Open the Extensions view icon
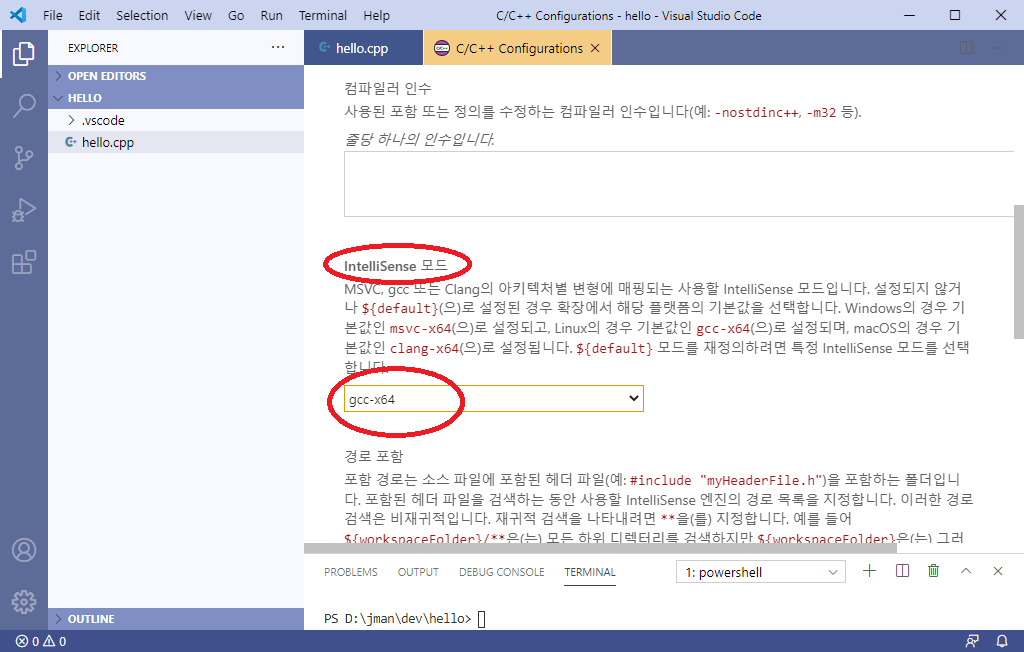The image size is (1024, 652). 24,262
